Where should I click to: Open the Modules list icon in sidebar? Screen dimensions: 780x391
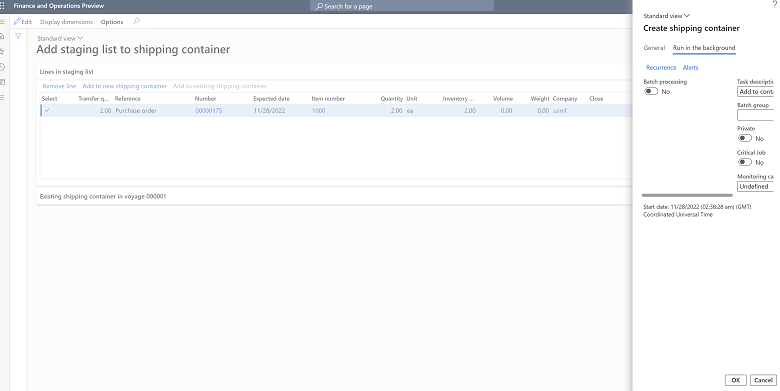(2, 98)
